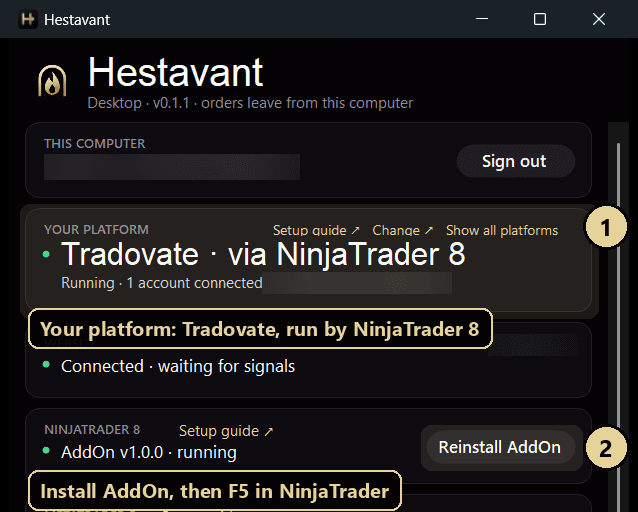The width and height of the screenshot is (638, 512).
Task: Click the Reinstall AddOn button
Action: pyautogui.click(x=500, y=447)
